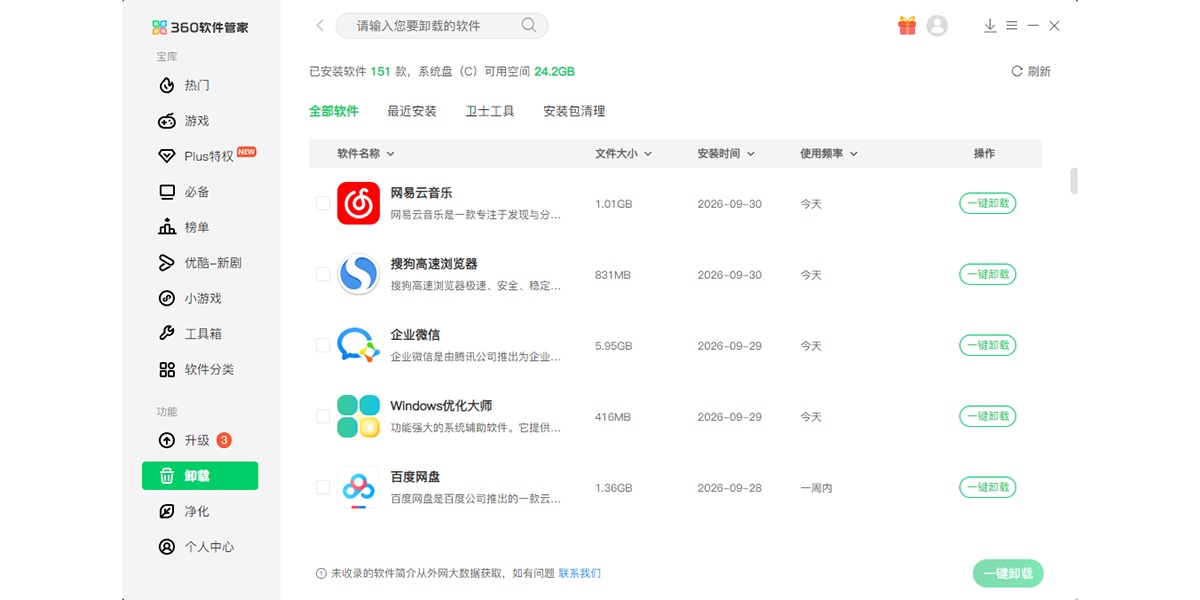Sort by 安装时间 column dropdown

point(727,154)
